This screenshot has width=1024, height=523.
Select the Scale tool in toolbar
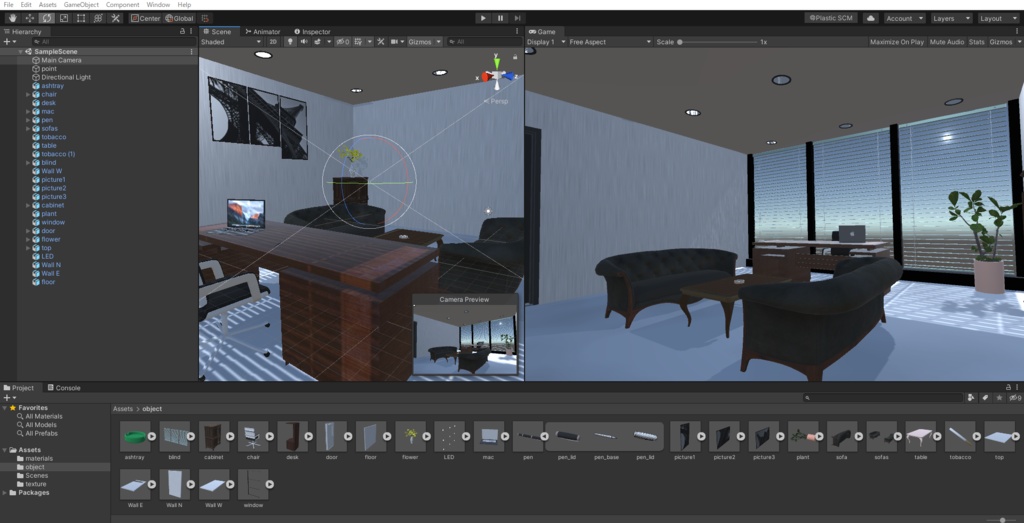coord(64,18)
